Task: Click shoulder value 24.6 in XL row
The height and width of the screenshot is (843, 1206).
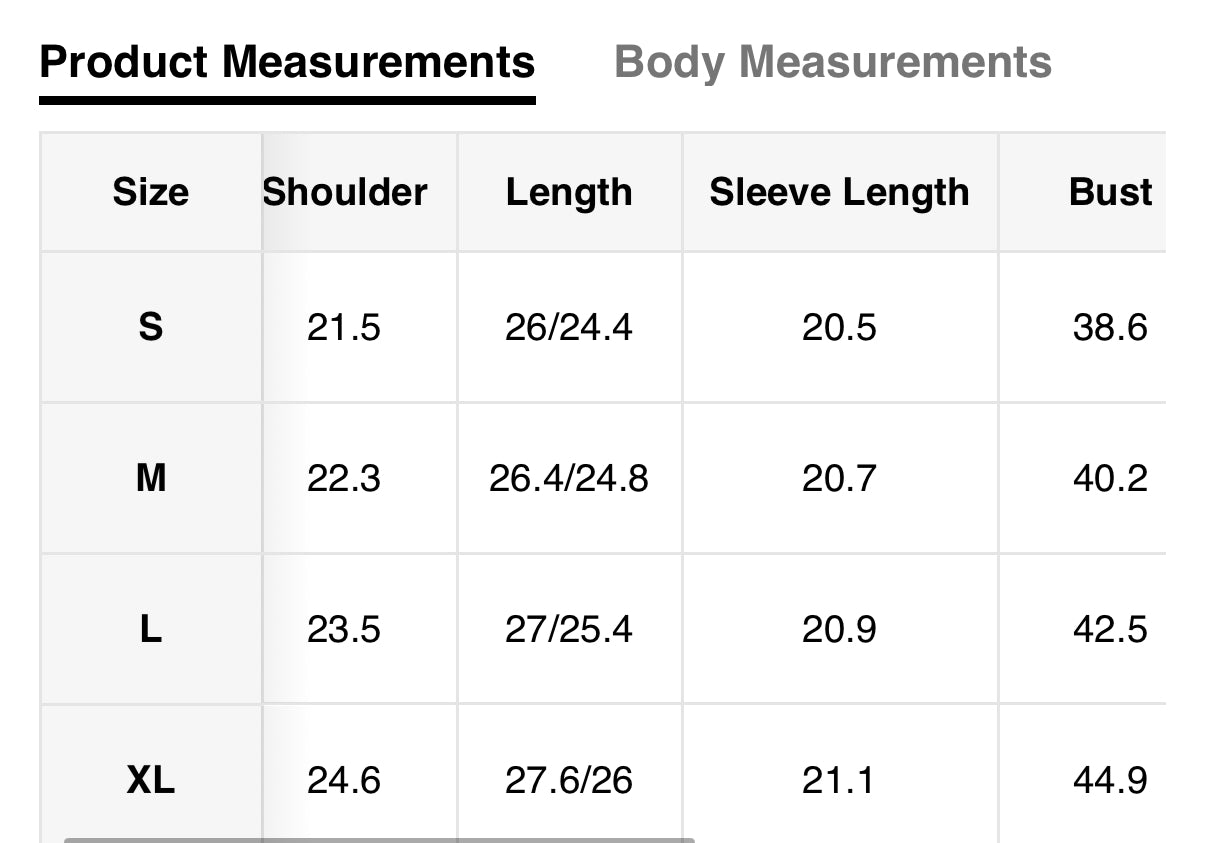Action: 344,780
